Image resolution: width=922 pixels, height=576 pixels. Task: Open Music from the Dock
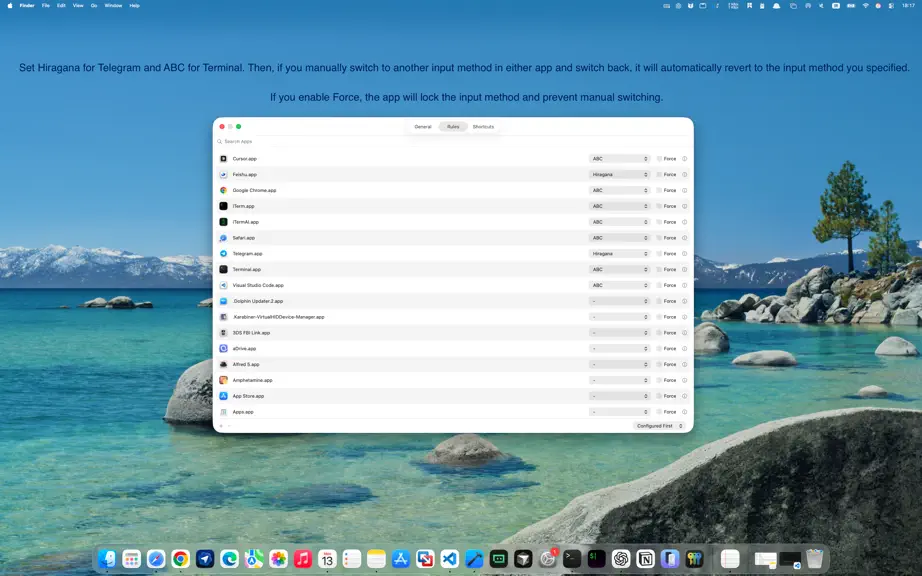pyautogui.click(x=303, y=558)
